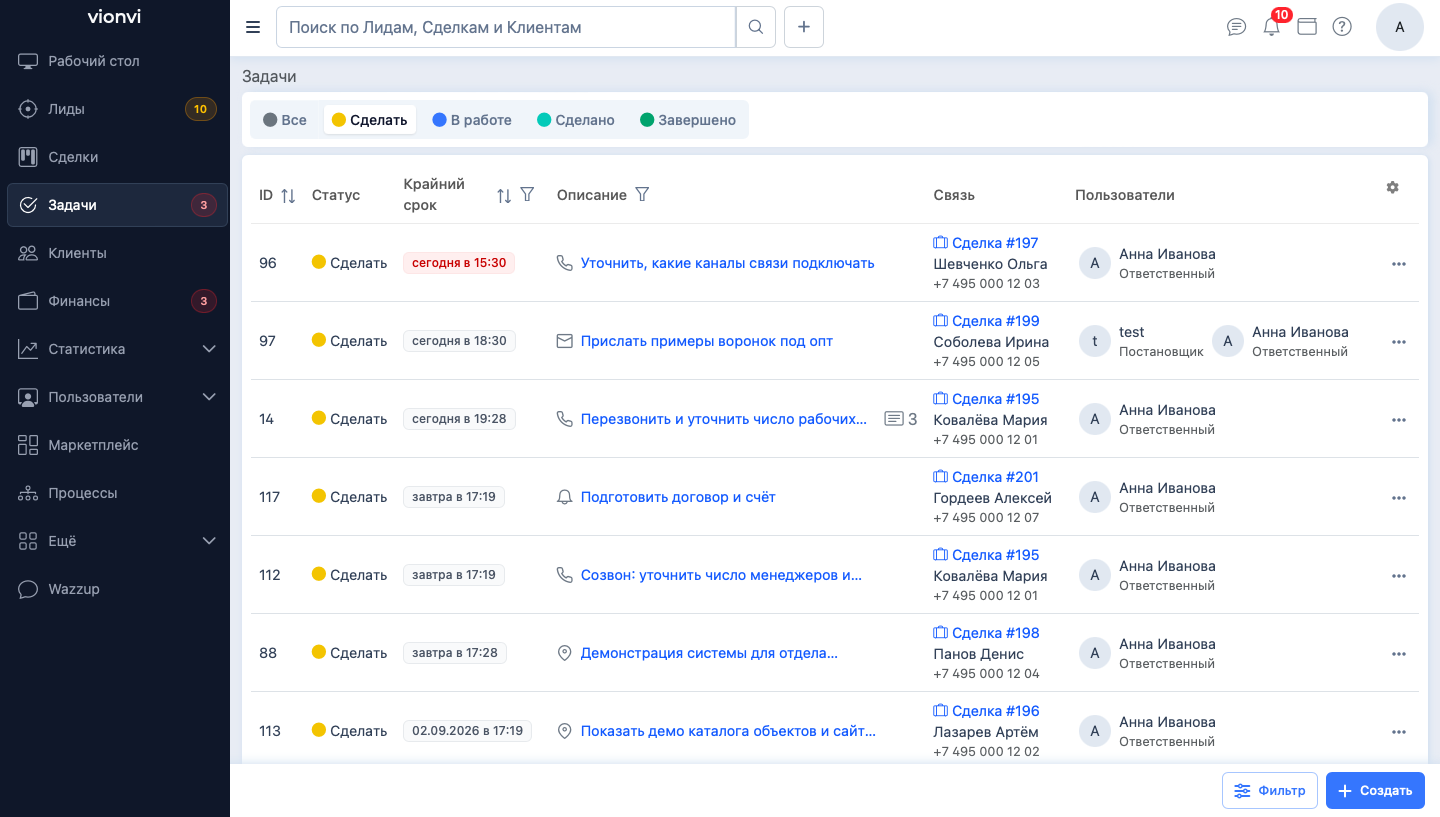Select the Все status tab
The width and height of the screenshot is (1440, 817).
click(285, 120)
